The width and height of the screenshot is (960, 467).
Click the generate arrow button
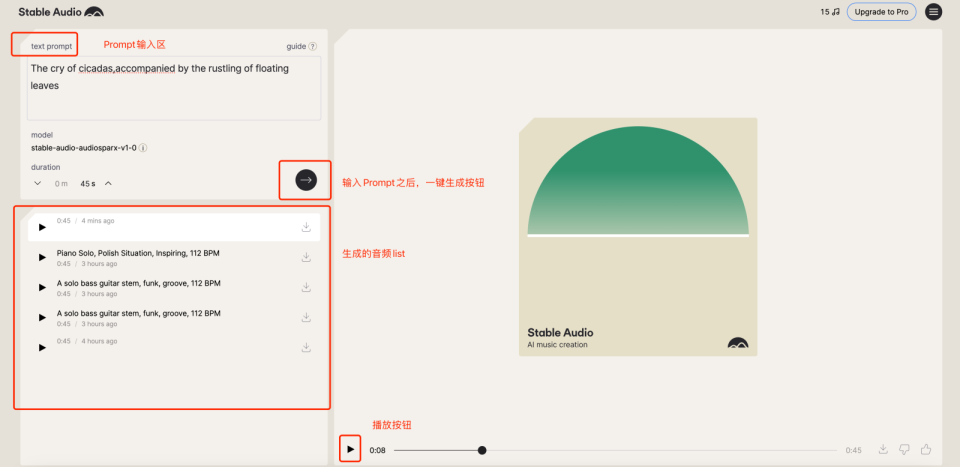click(x=306, y=180)
